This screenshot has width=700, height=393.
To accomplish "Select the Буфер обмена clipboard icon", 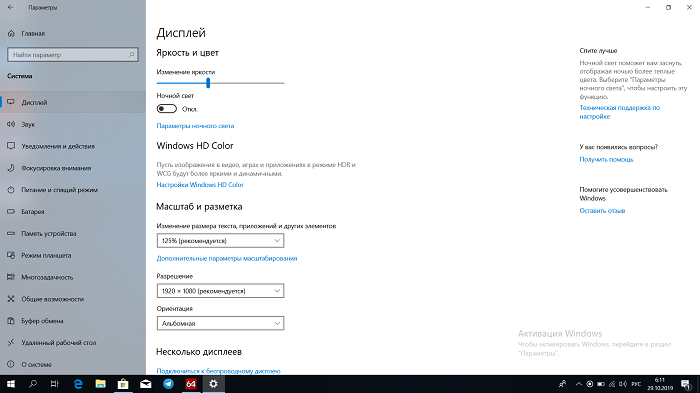I will (x=11, y=321).
